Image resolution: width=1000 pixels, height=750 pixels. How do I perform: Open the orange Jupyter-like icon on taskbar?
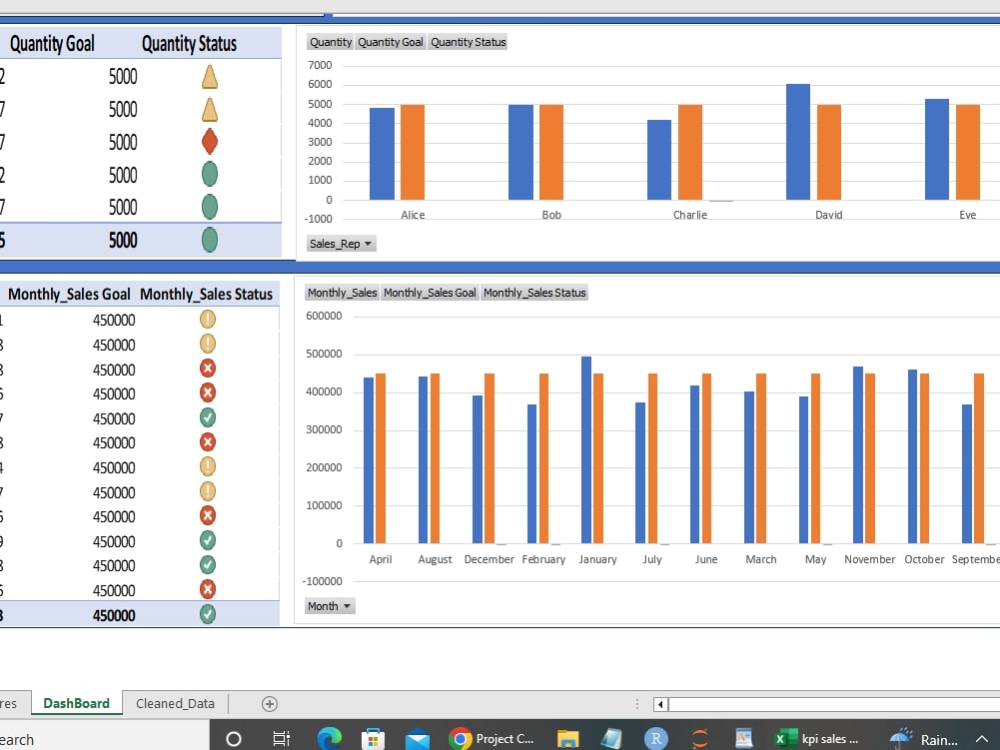[x=700, y=739]
